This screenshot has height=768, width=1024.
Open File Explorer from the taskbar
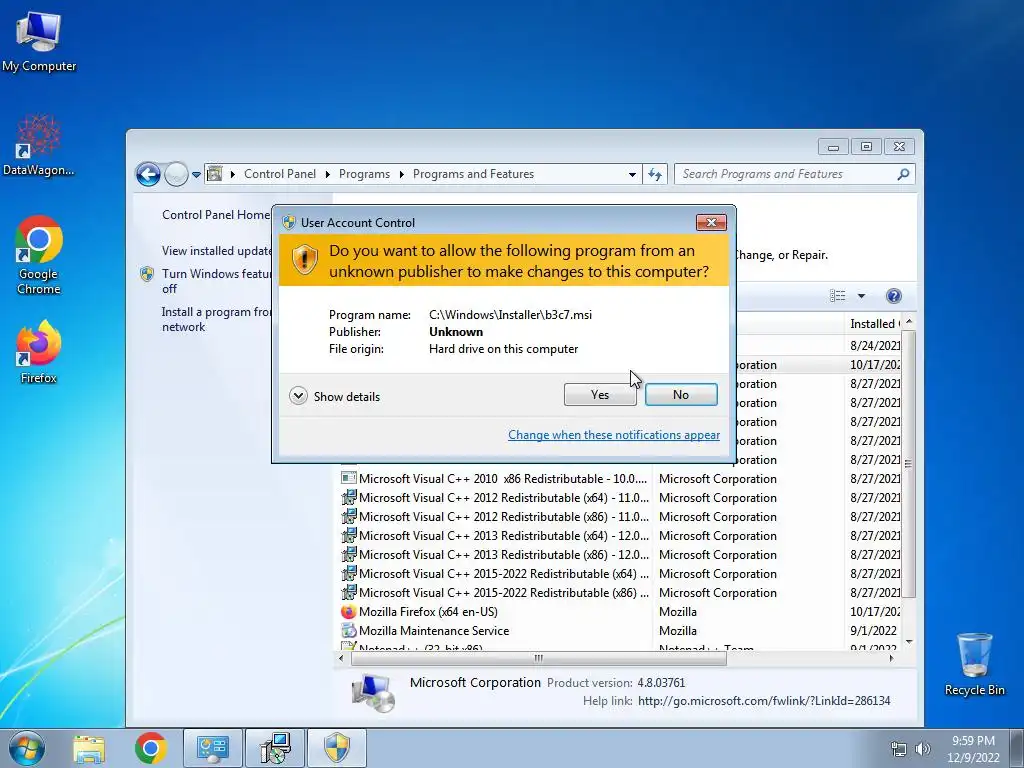pos(89,749)
